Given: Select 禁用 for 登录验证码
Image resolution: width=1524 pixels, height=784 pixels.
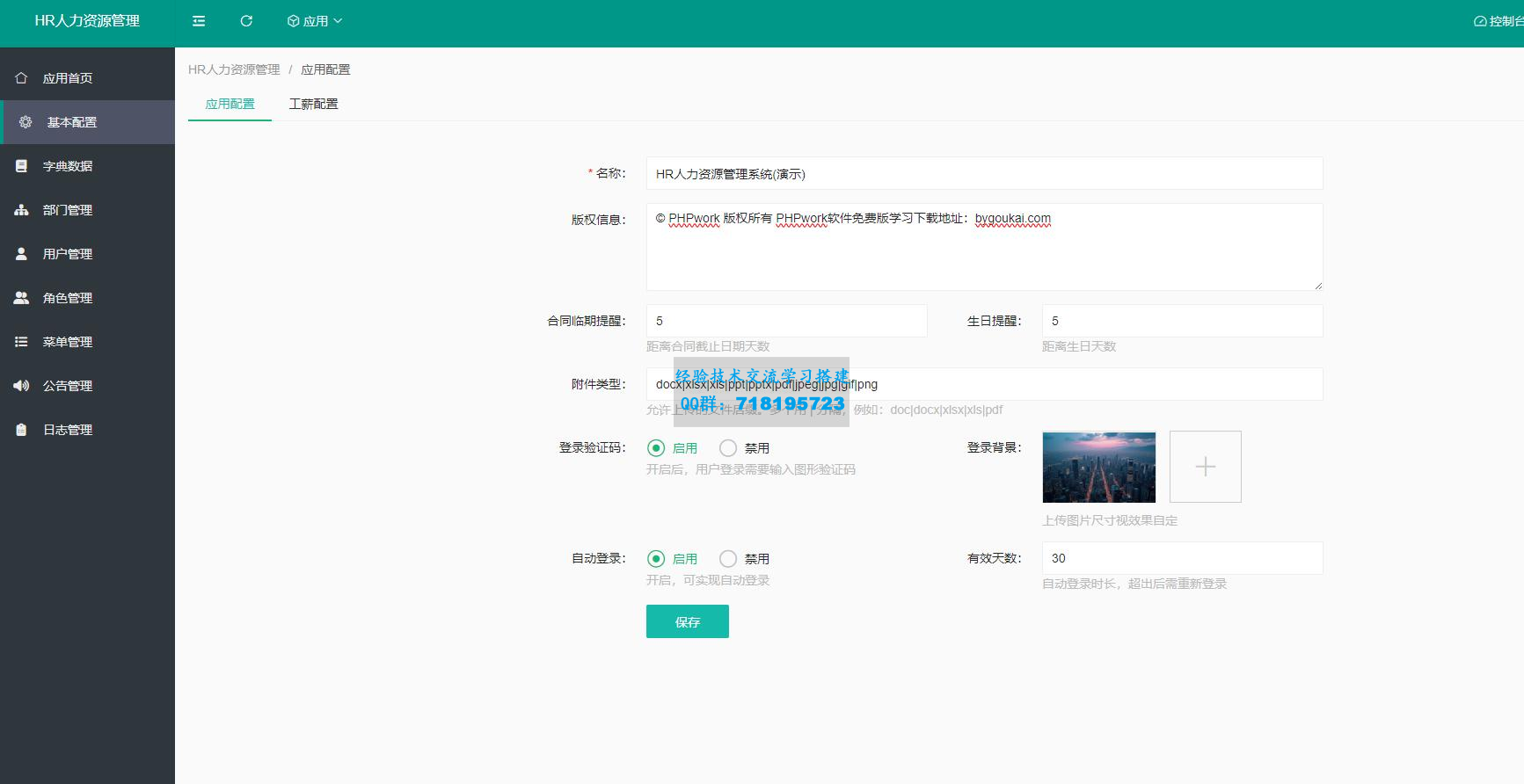Looking at the screenshot, I should (728, 448).
